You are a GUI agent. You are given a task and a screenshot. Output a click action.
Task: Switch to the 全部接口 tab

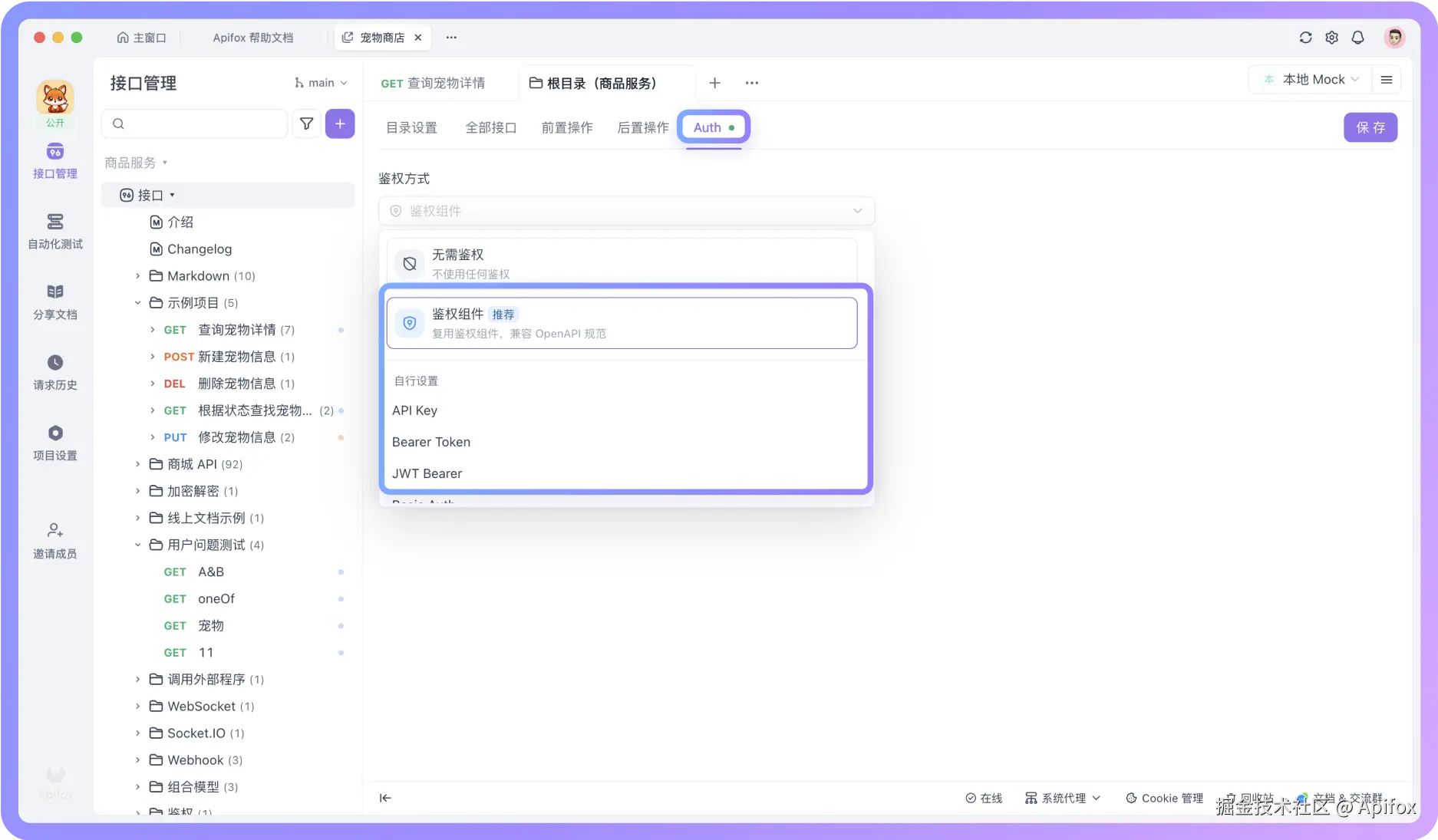pyautogui.click(x=490, y=127)
